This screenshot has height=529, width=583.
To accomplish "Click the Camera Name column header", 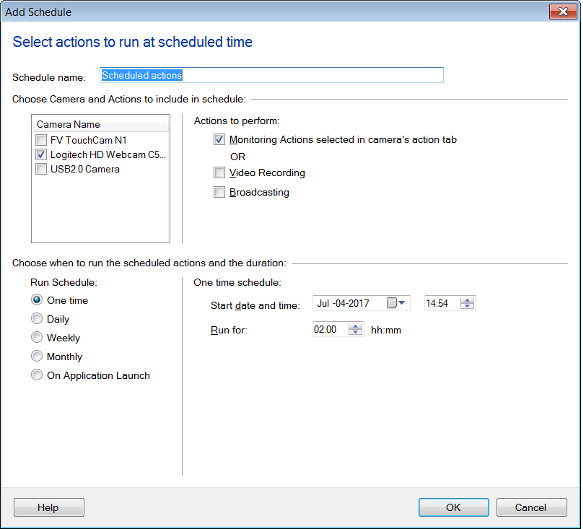I will tap(100, 124).
